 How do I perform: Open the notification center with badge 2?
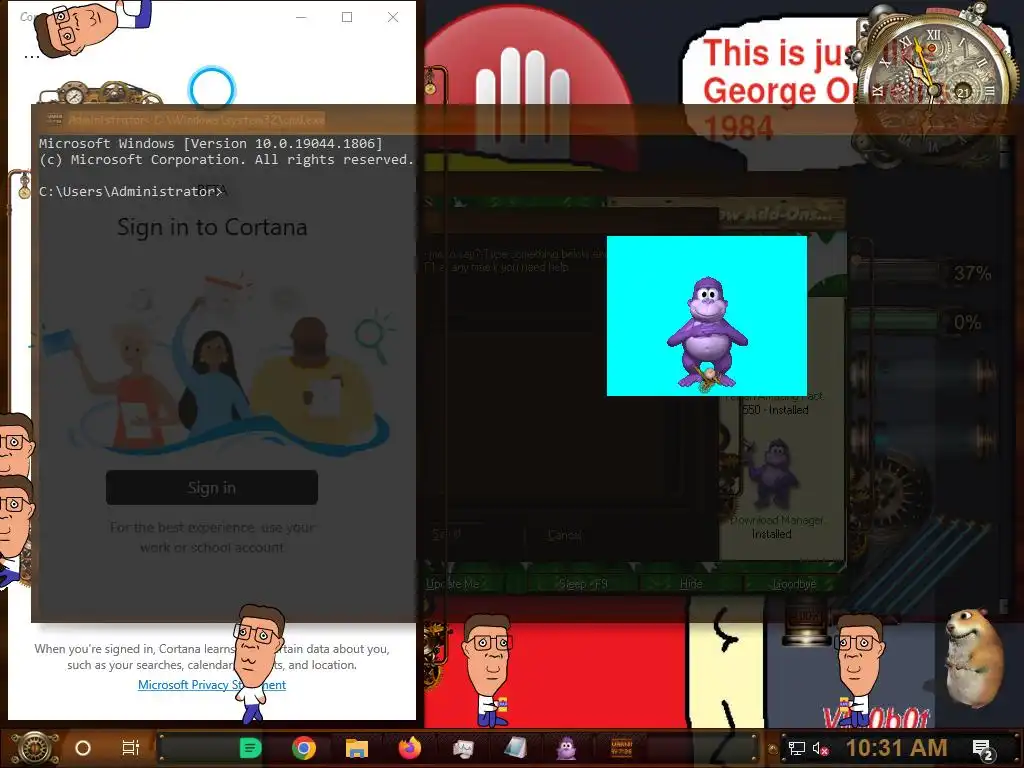[x=982, y=749]
